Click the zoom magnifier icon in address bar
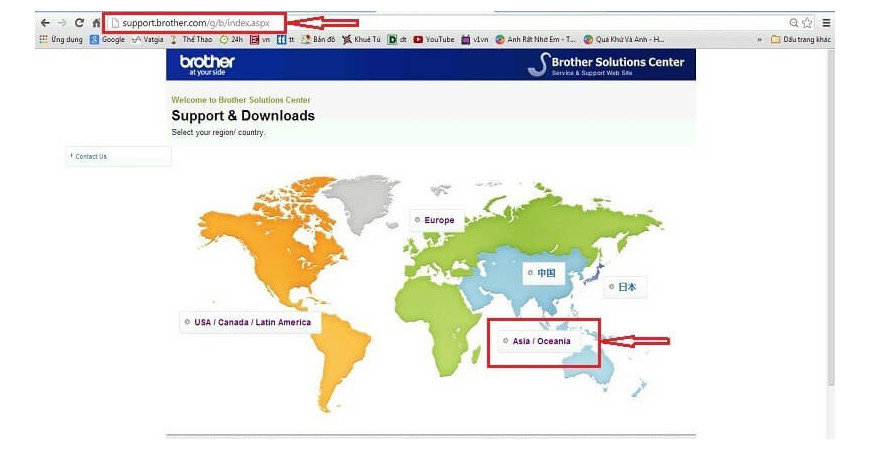This screenshot has height=450, width=870. (x=794, y=23)
